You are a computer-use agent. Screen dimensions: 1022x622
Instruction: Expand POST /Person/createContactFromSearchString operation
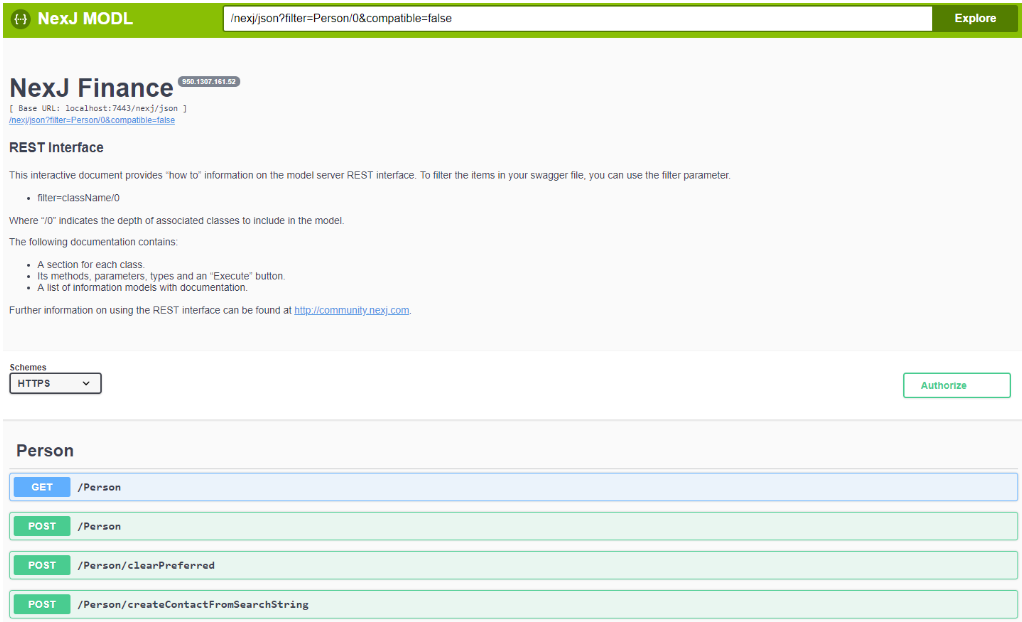pyautogui.click(x=193, y=604)
